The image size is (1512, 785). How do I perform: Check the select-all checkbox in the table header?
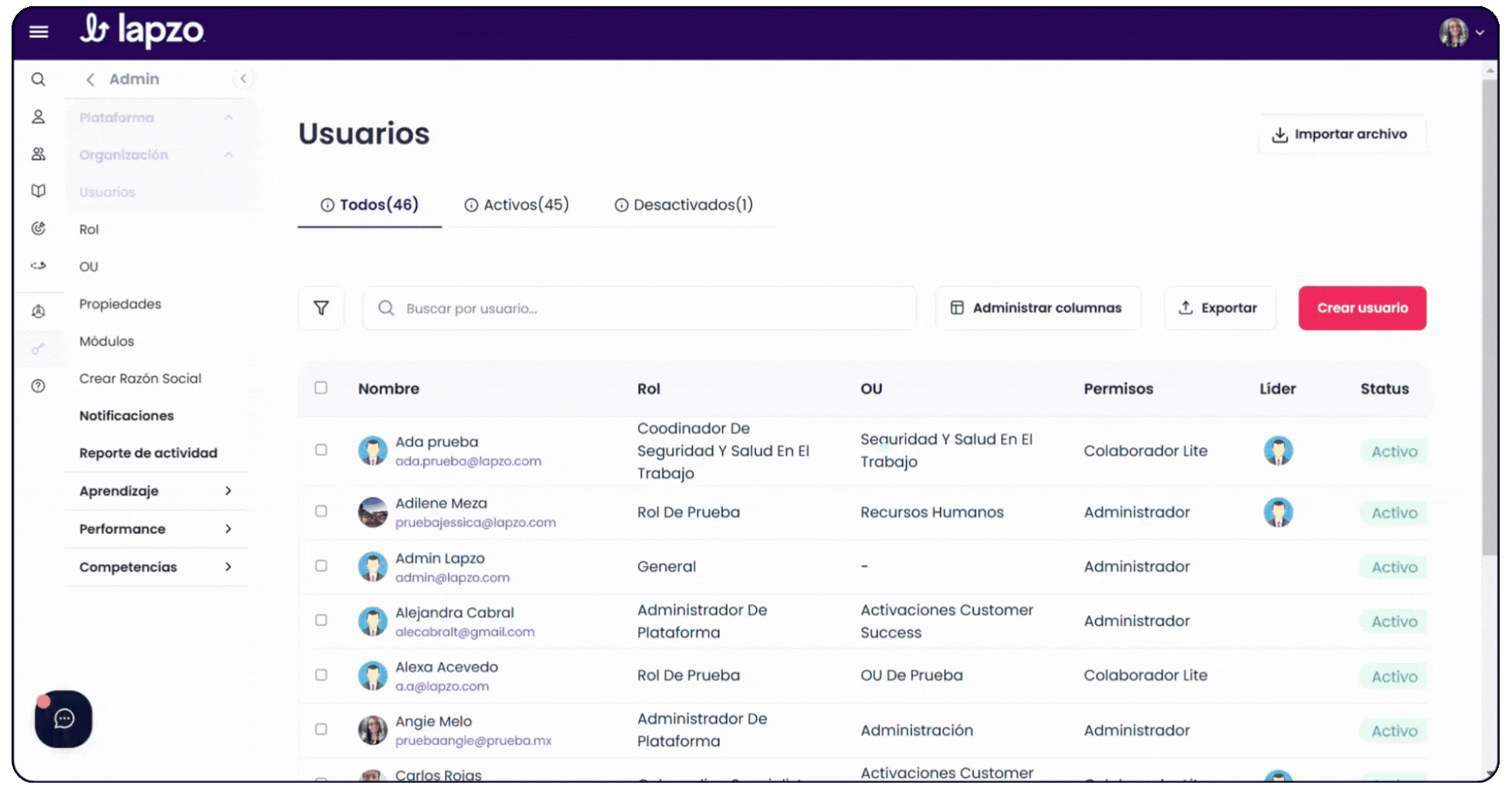321,389
